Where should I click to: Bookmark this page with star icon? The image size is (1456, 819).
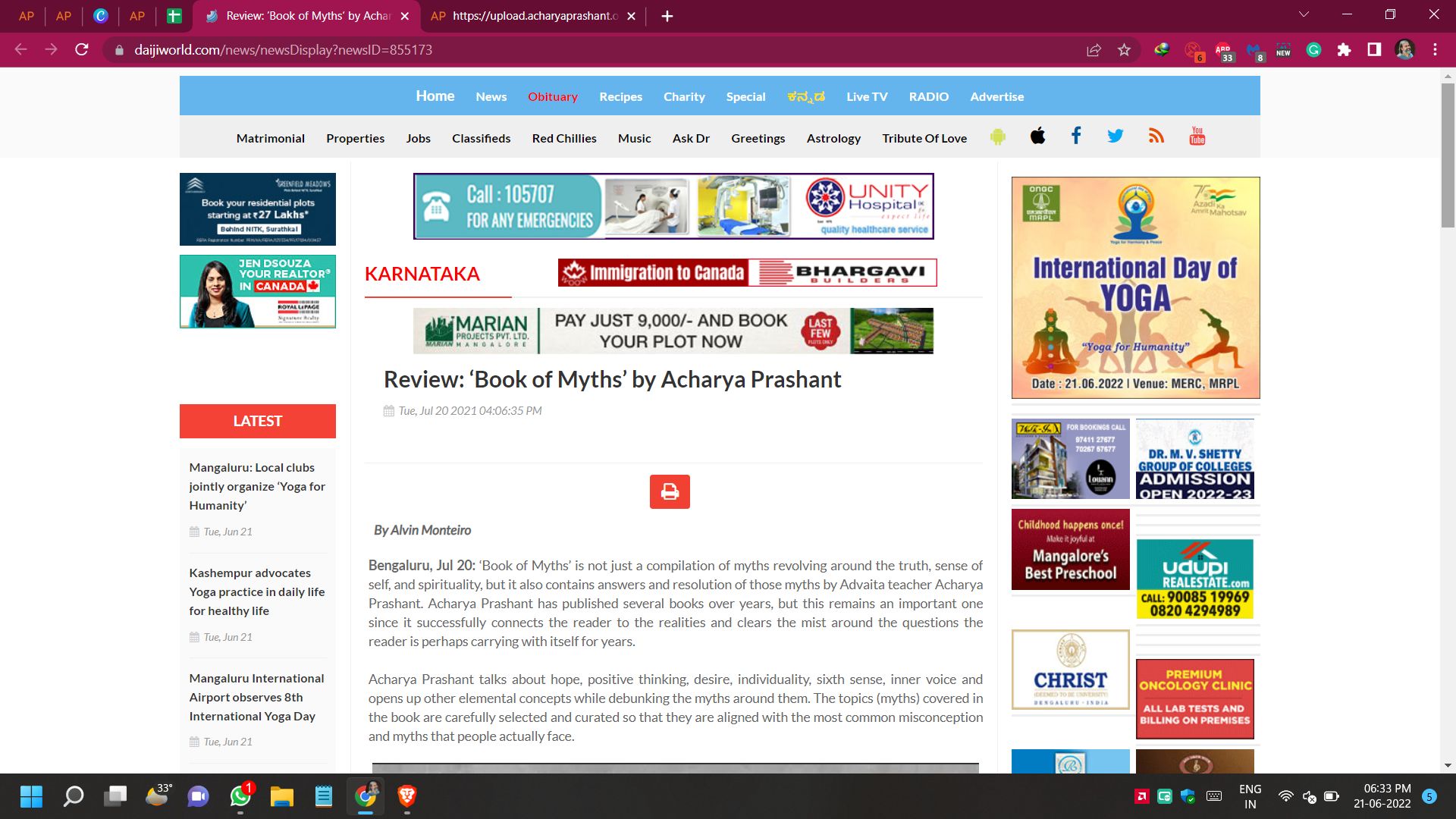coord(1124,50)
